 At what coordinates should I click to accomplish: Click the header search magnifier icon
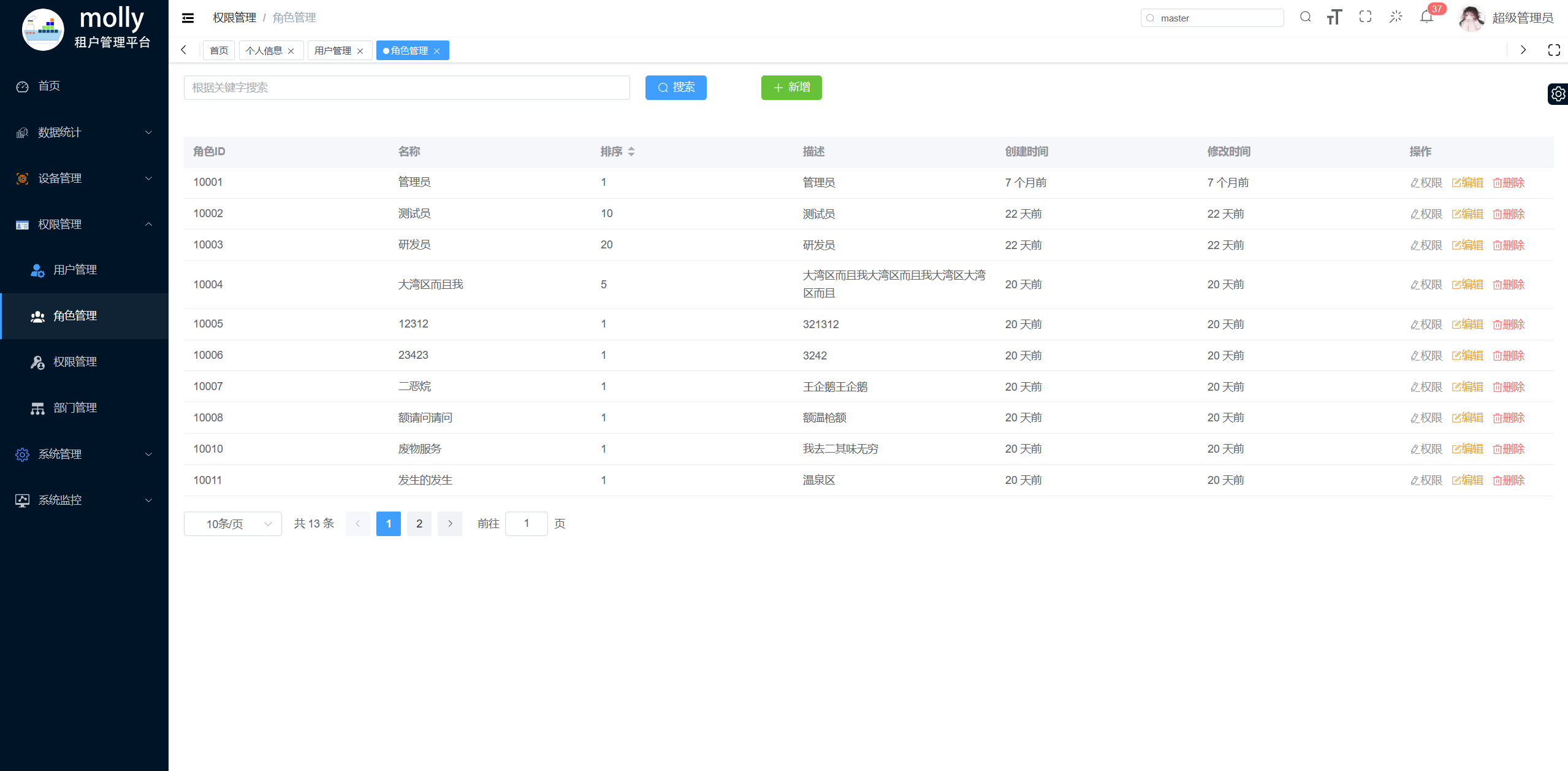[x=1305, y=17]
